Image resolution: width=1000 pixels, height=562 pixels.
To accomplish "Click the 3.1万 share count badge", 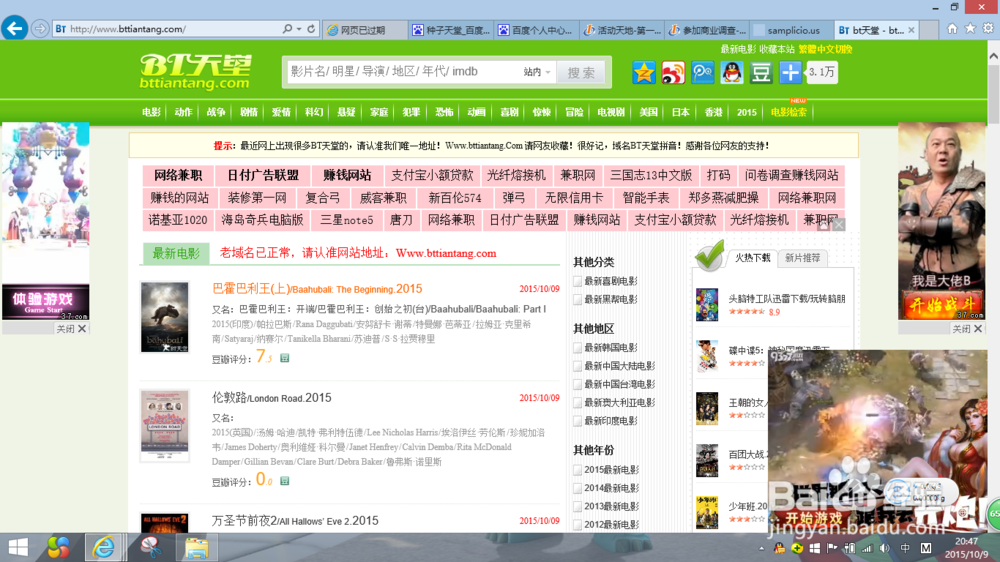I will click(x=821, y=72).
